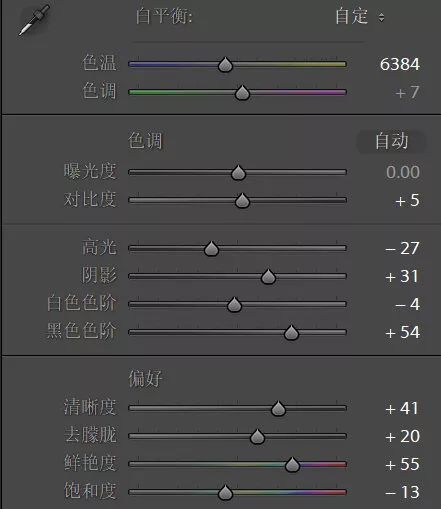This screenshot has width=441, height=509.
Task: Click the 自动 auto tone button
Action: (x=391, y=141)
